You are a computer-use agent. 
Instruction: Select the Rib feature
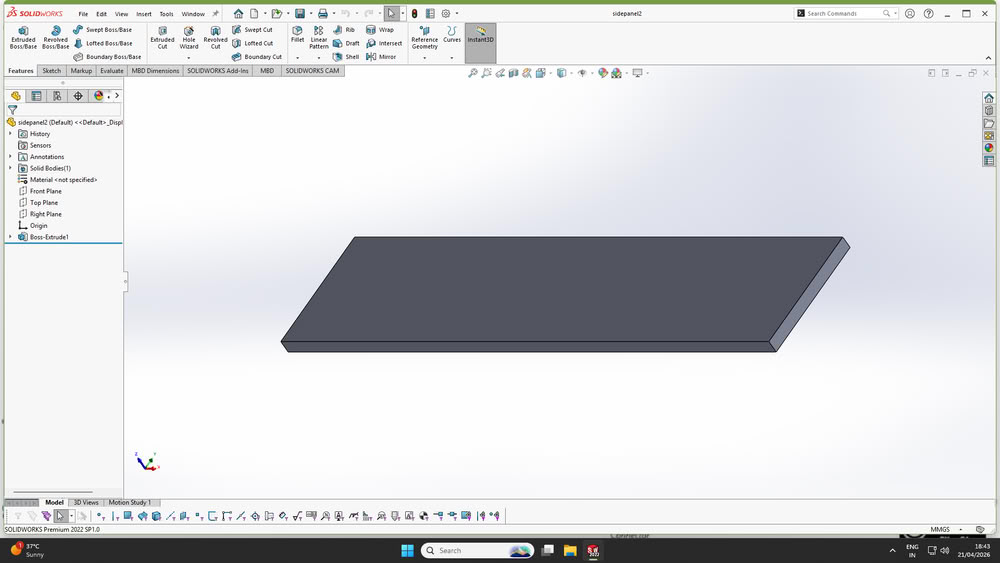344,30
